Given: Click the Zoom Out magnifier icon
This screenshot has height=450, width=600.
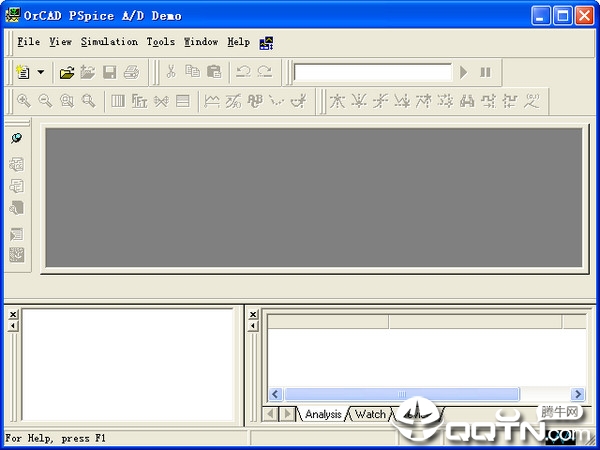Looking at the screenshot, I should [45, 101].
